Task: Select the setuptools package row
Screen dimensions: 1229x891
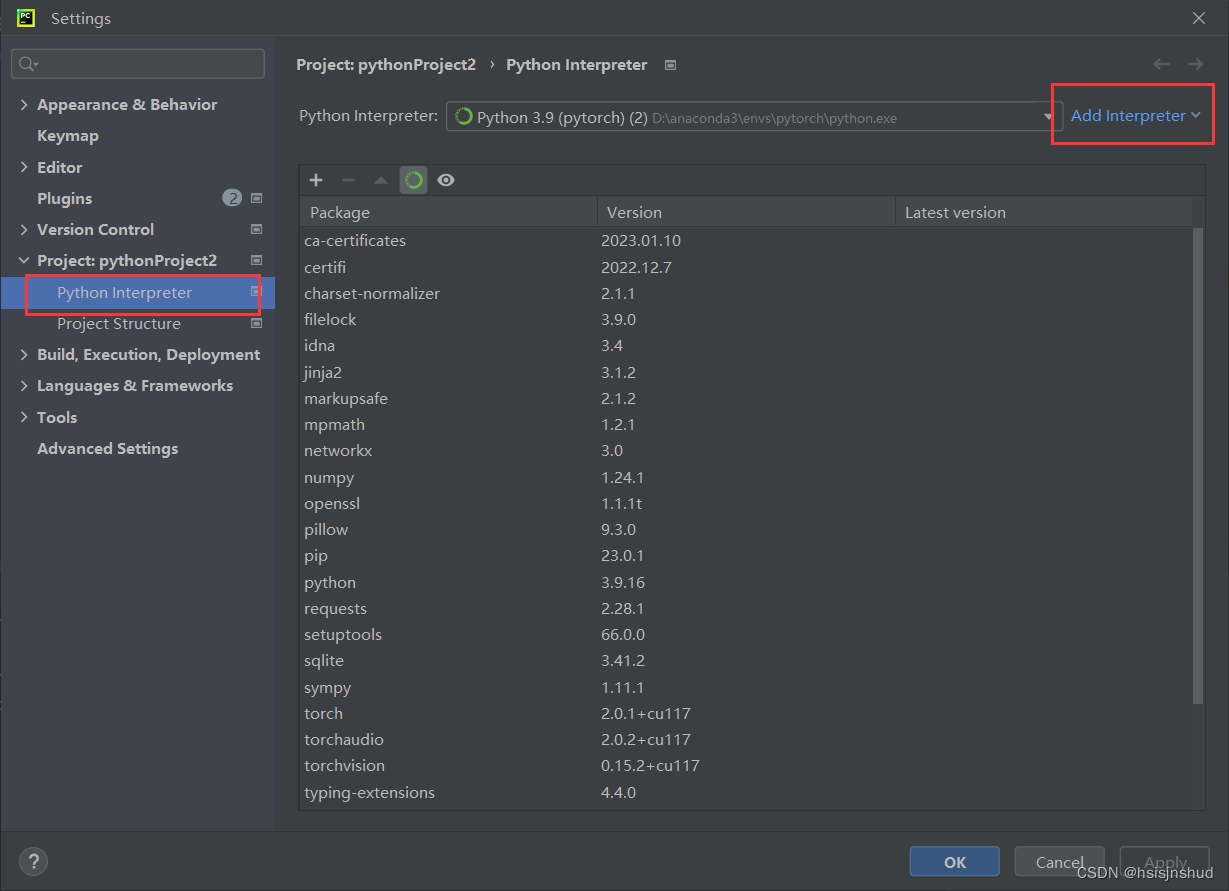Action: click(746, 634)
